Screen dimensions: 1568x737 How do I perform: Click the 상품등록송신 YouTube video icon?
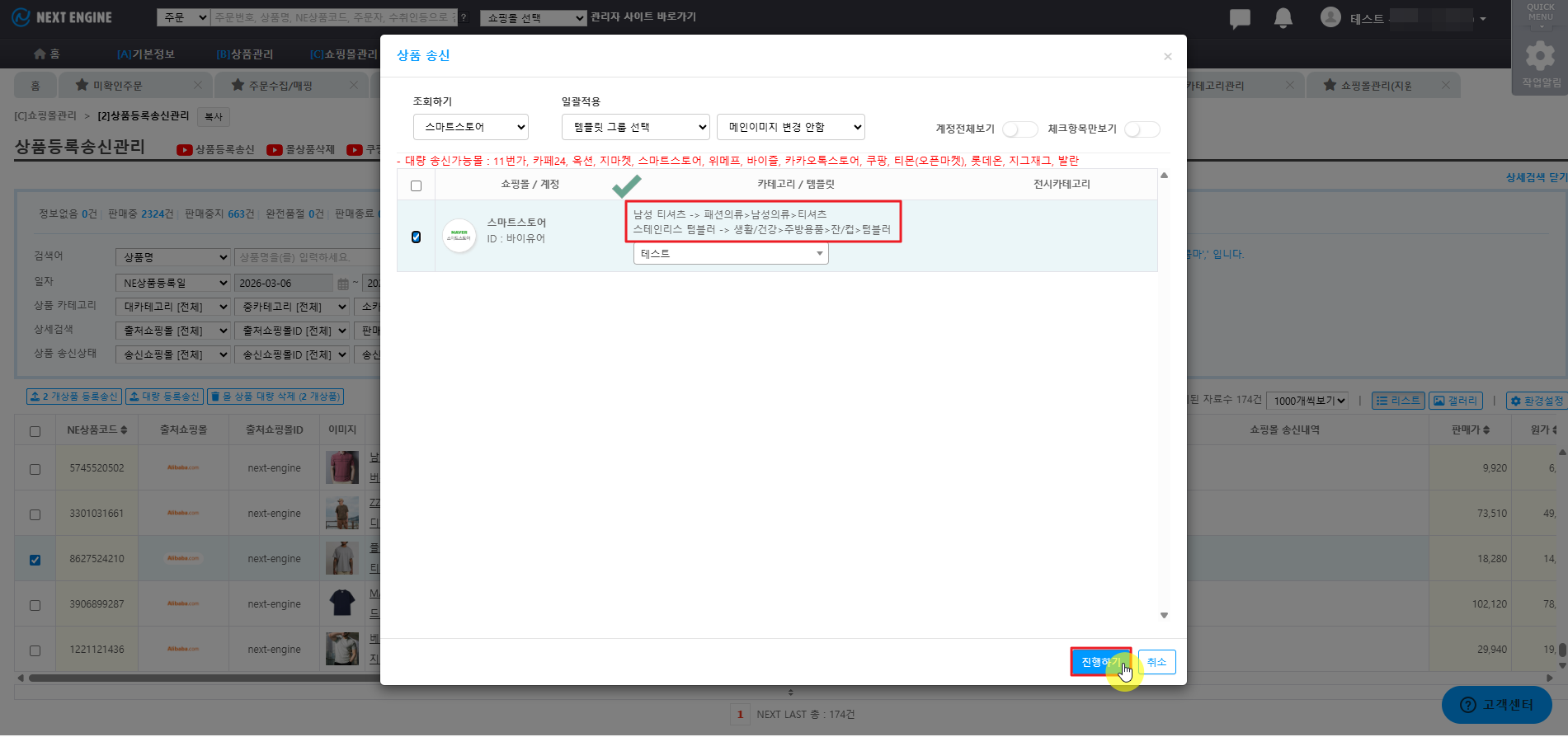click(x=185, y=150)
